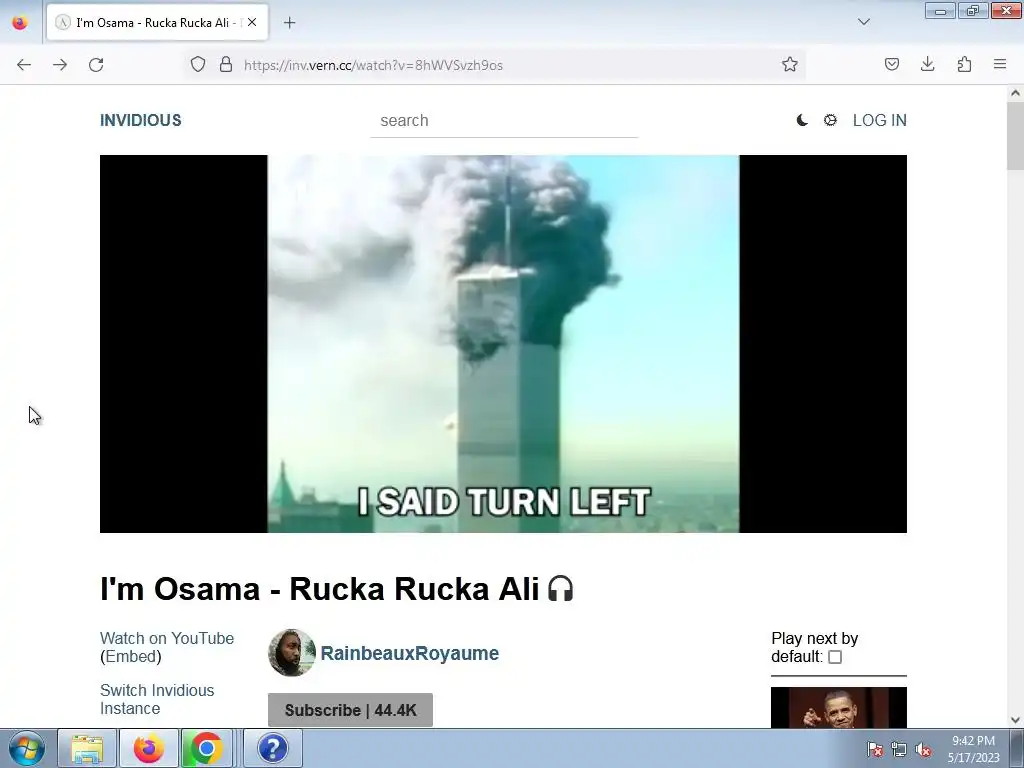This screenshot has width=1024, height=768.
Task: Open the extensions puzzle icon
Action: [964, 64]
